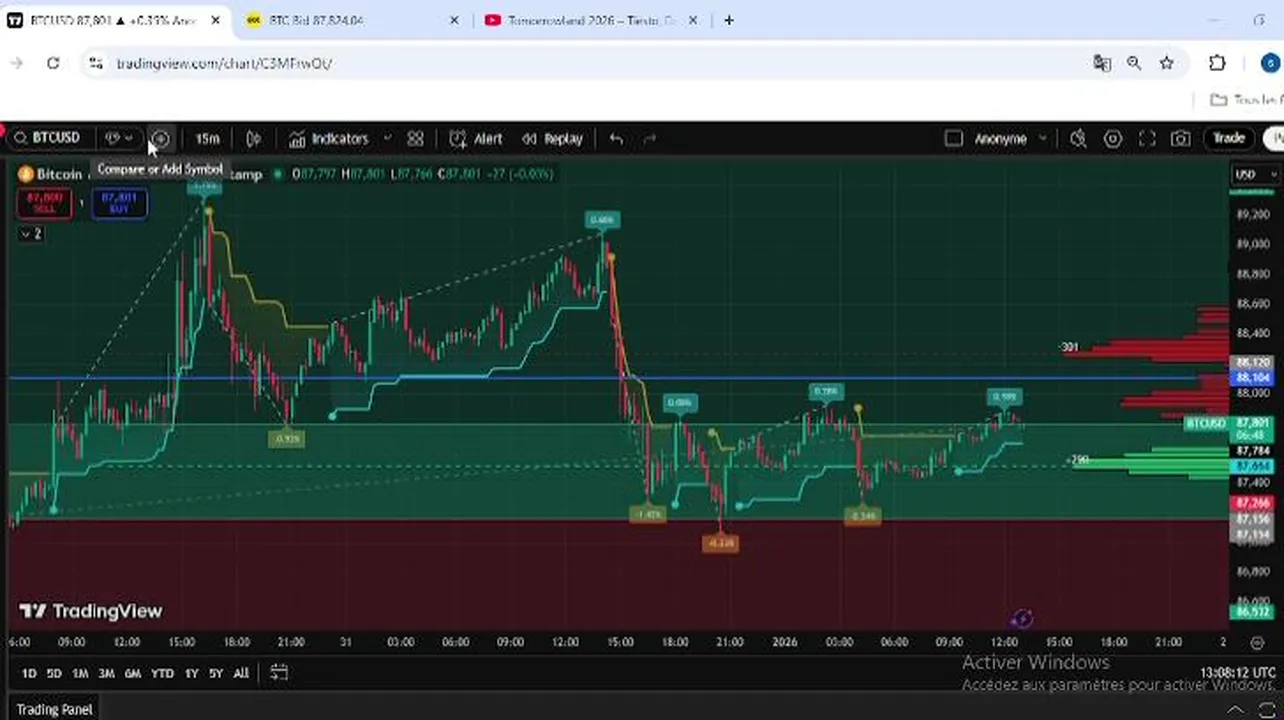Open the indicator templates grid icon

coord(415,139)
